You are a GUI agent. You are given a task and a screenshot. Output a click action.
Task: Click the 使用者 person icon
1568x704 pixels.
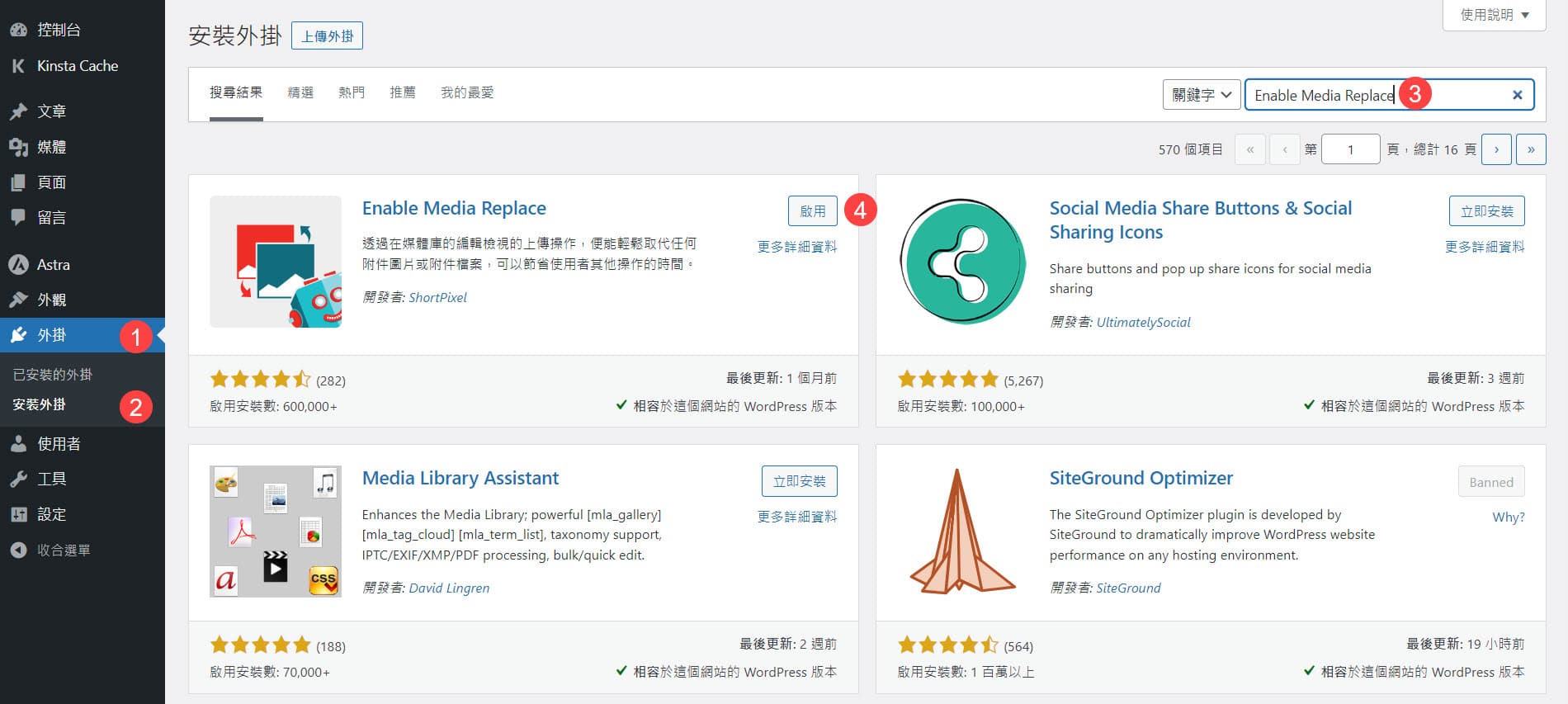coord(18,443)
